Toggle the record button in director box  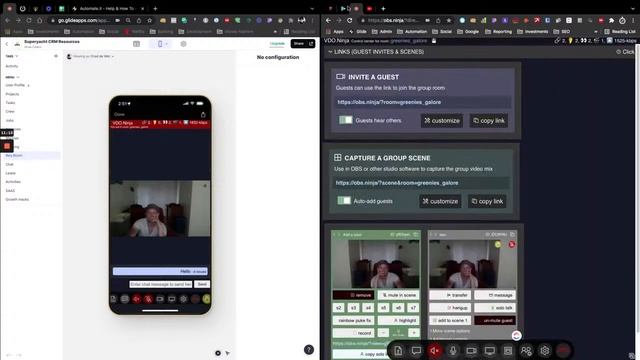pos(353,333)
